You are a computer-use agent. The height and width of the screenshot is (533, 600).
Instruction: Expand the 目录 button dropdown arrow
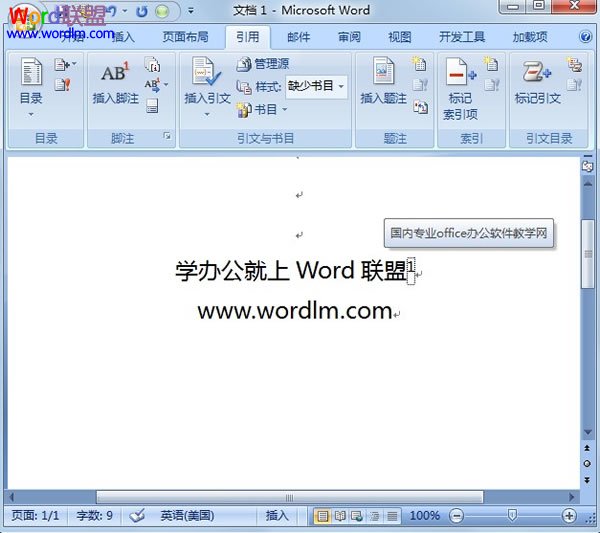(31, 114)
